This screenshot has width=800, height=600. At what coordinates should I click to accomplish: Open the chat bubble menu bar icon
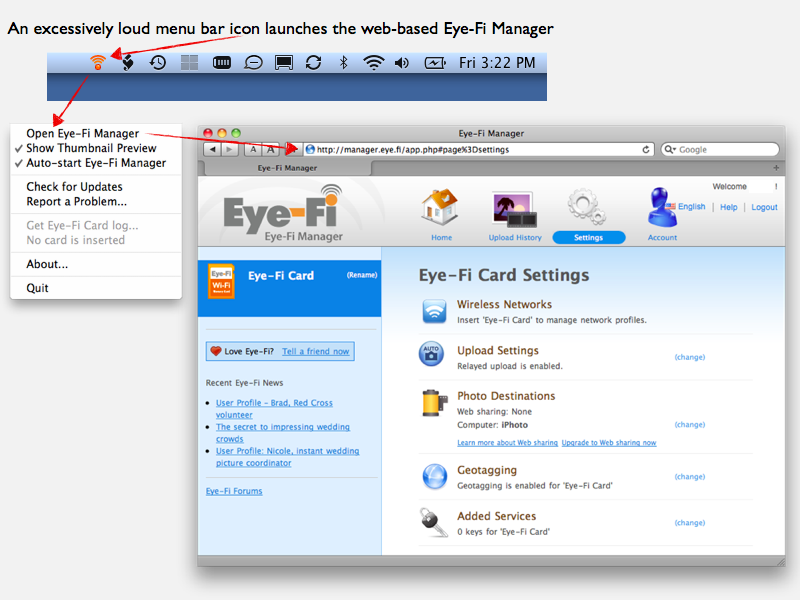tap(253, 62)
